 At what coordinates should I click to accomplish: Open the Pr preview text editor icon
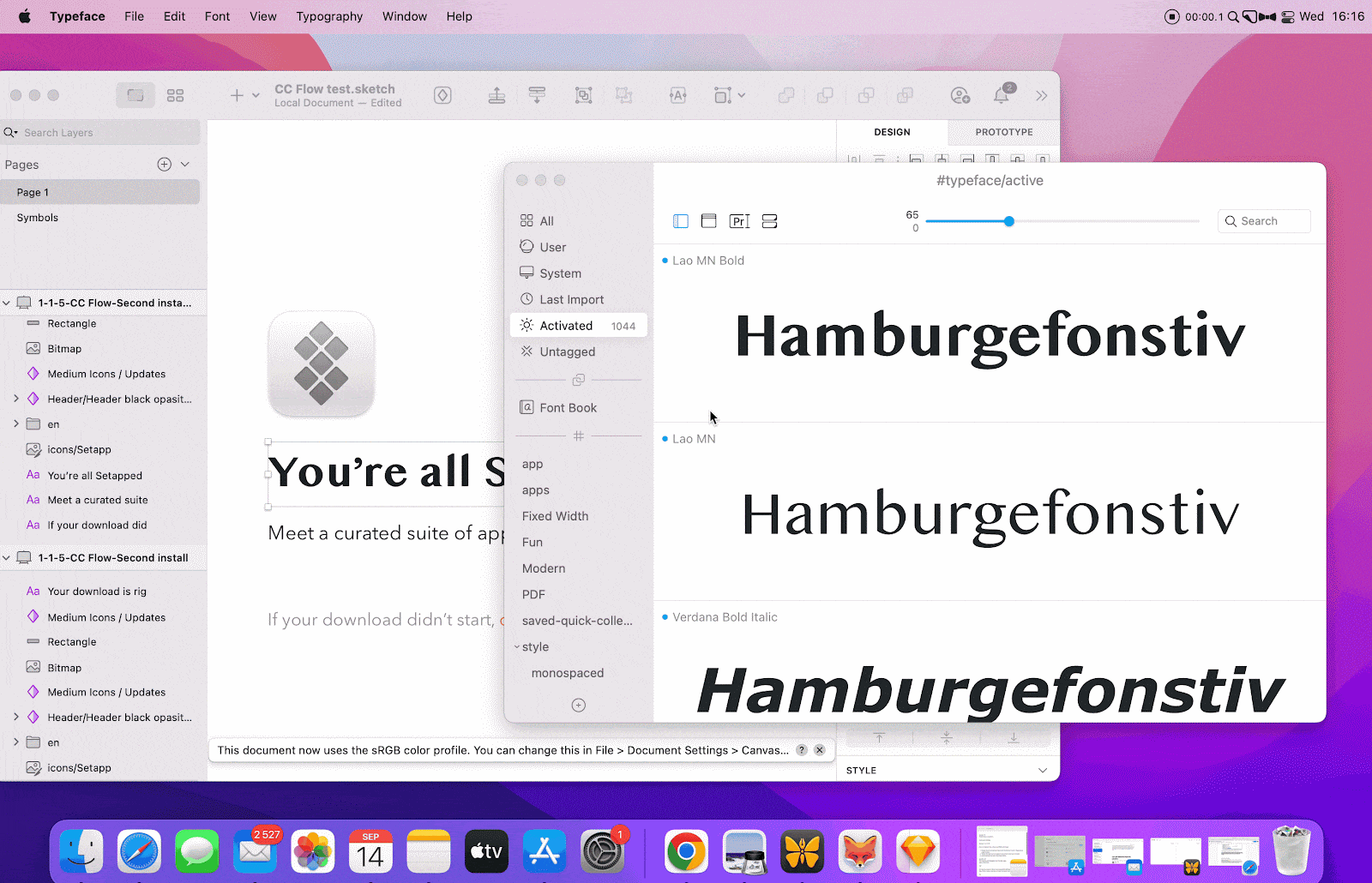coord(739,221)
